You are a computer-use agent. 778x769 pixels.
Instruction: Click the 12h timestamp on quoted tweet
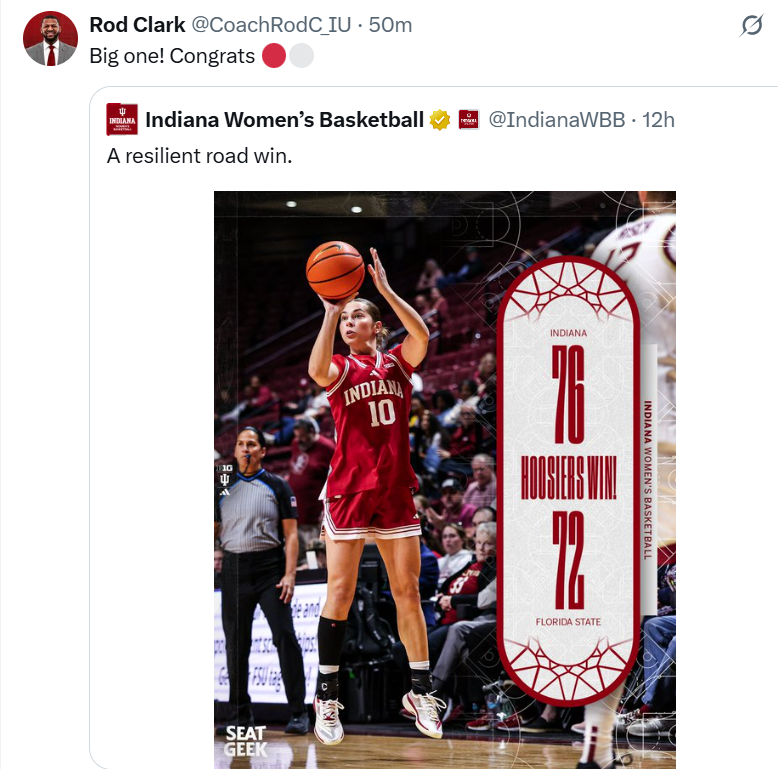(658, 120)
